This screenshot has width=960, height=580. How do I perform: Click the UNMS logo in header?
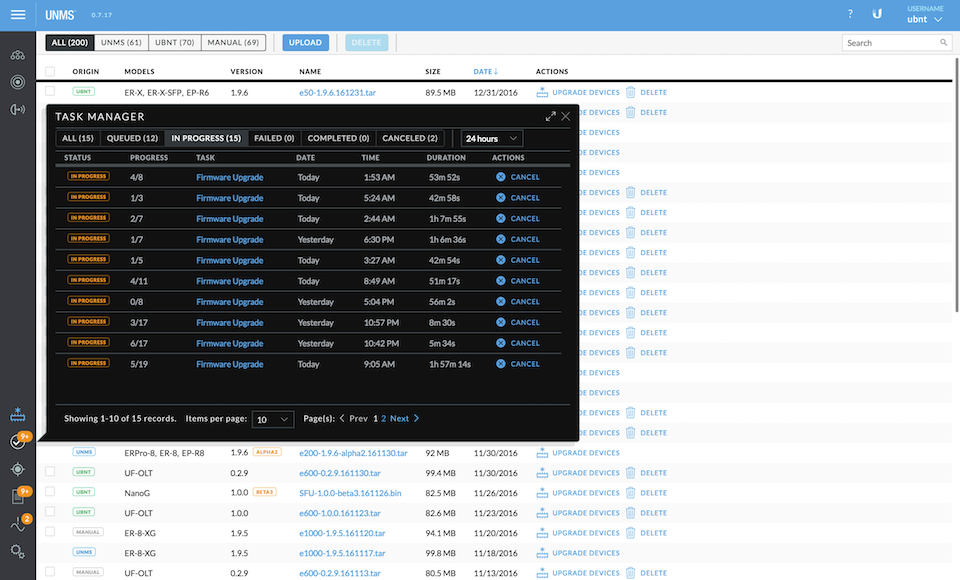(60, 15)
